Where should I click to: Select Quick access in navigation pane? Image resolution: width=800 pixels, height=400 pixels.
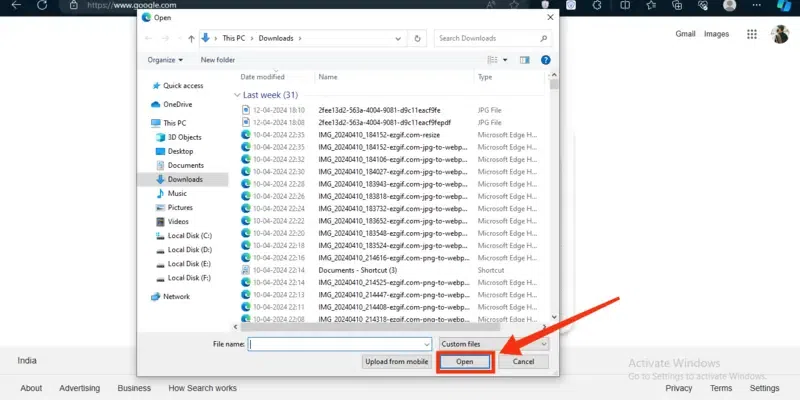point(178,86)
